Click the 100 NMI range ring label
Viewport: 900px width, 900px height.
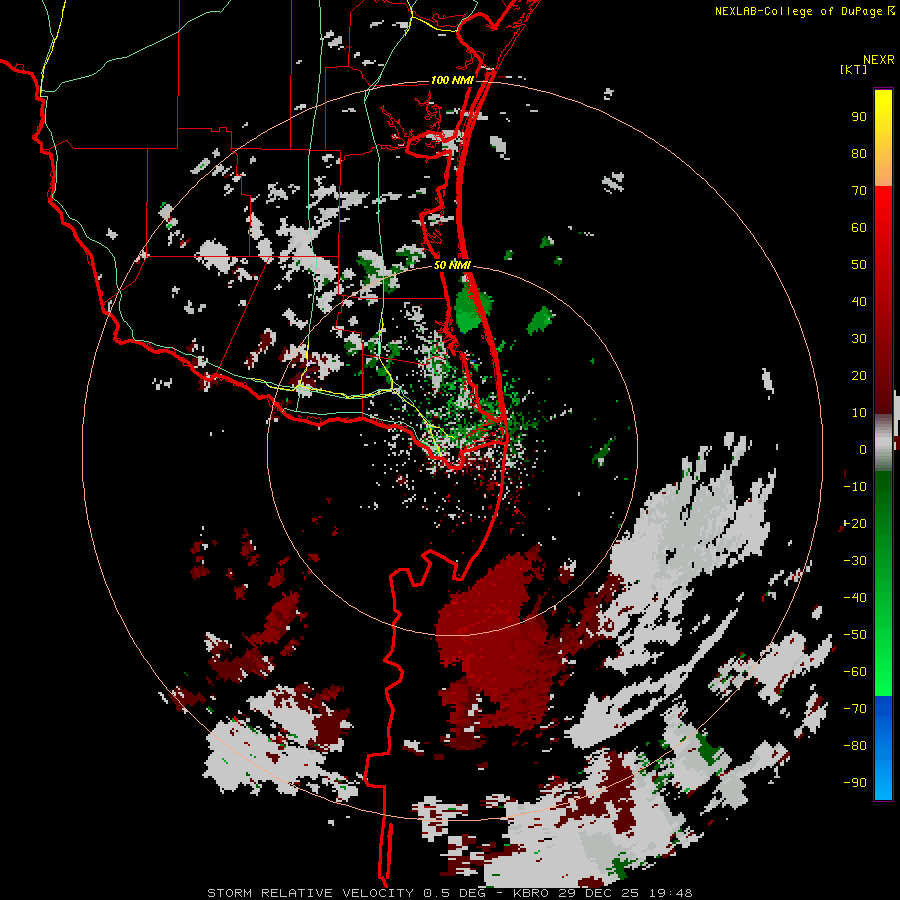pos(452,80)
